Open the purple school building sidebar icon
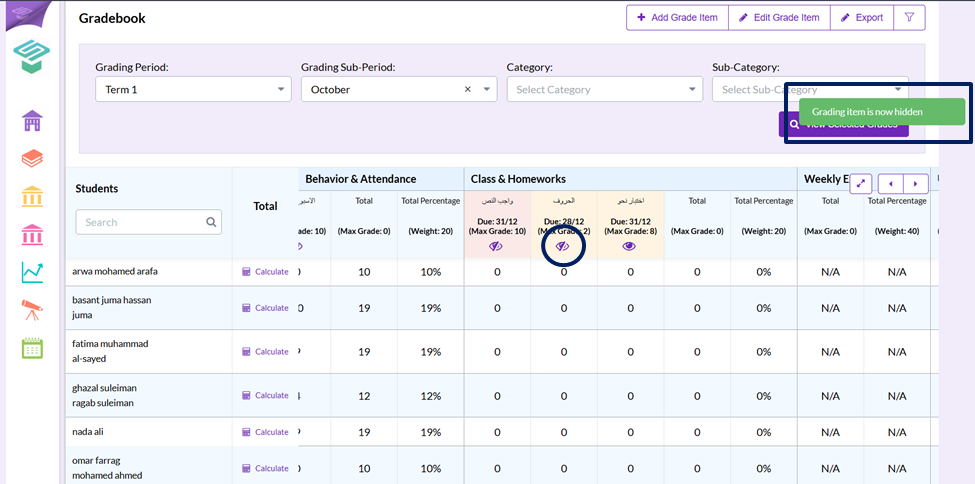 [x=32, y=121]
